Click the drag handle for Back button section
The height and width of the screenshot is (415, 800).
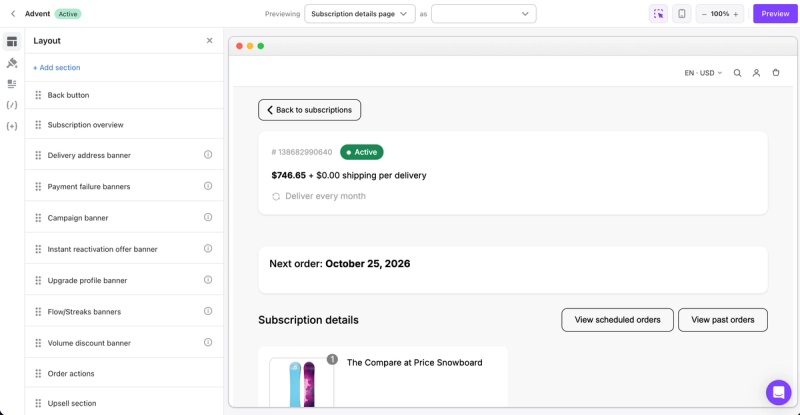(38, 95)
